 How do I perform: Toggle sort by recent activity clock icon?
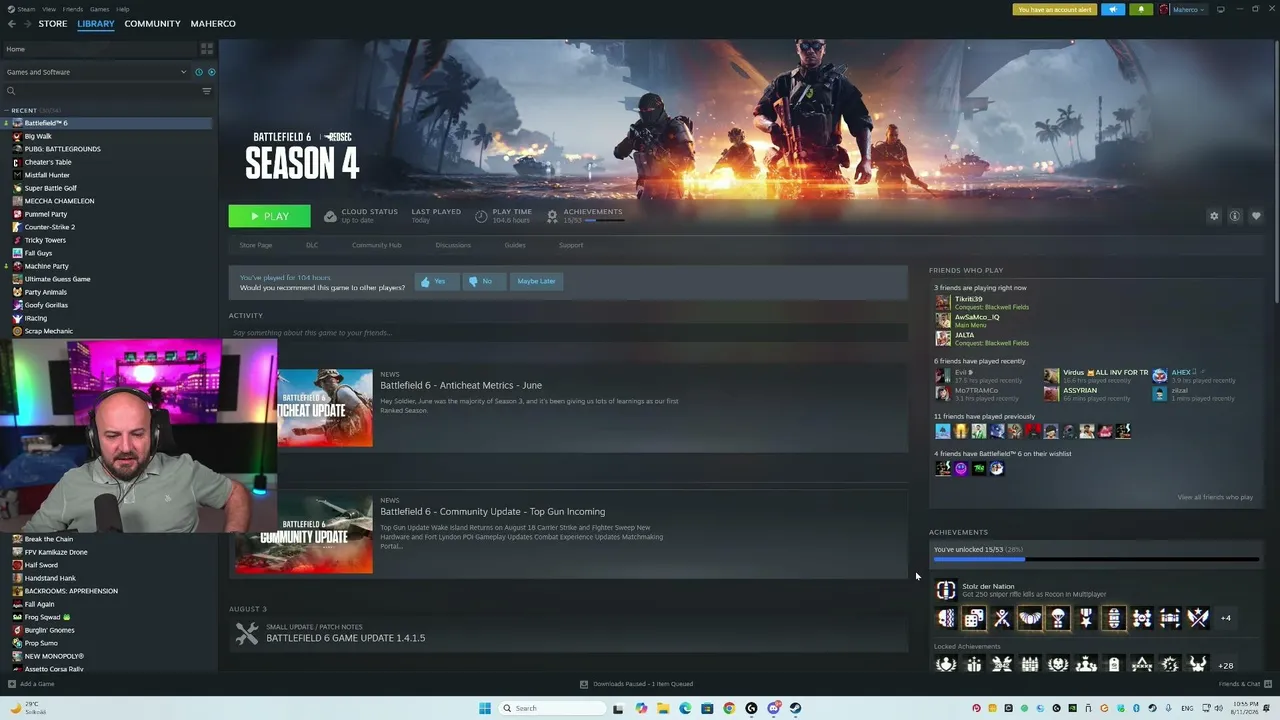tap(199, 72)
